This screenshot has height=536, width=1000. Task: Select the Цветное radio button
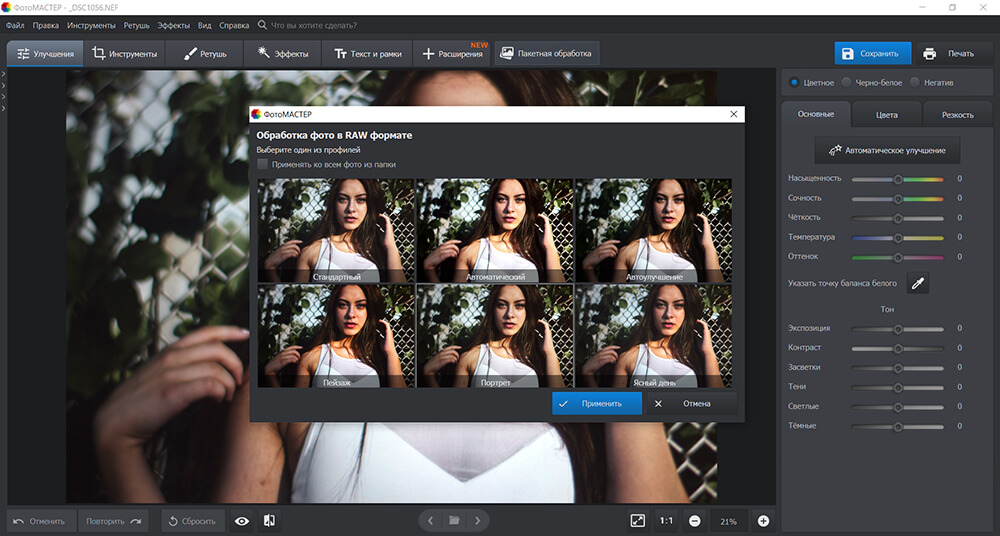click(794, 82)
